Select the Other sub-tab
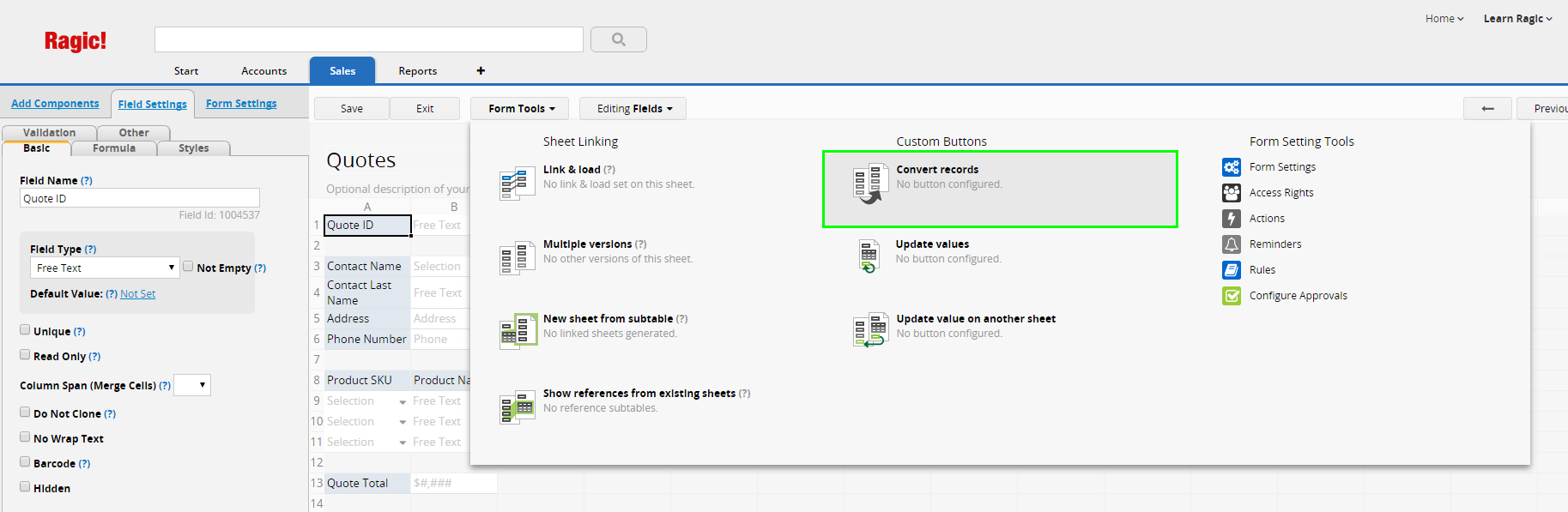 (134, 133)
